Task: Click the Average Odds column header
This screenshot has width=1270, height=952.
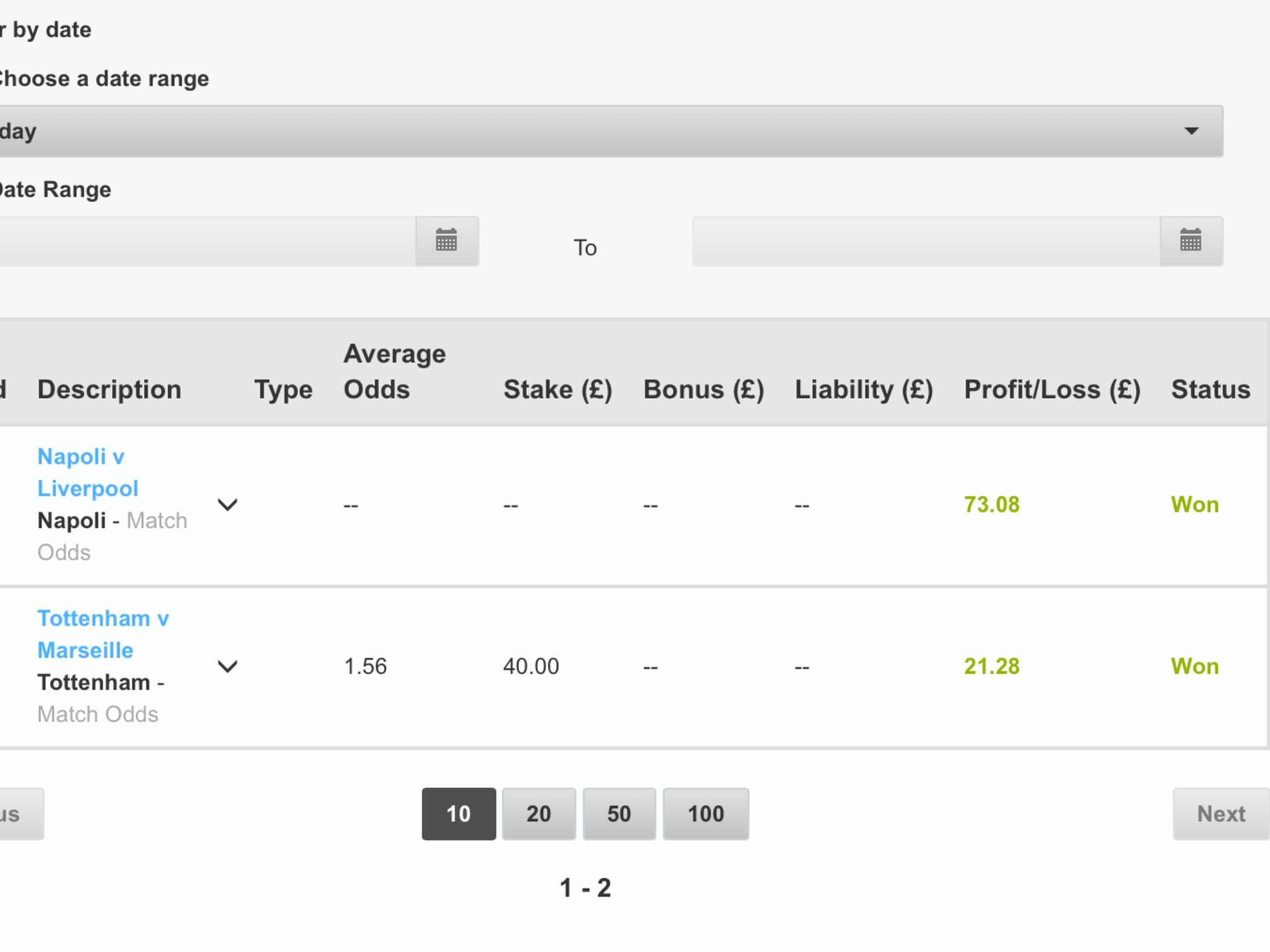Action: [x=394, y=372]
